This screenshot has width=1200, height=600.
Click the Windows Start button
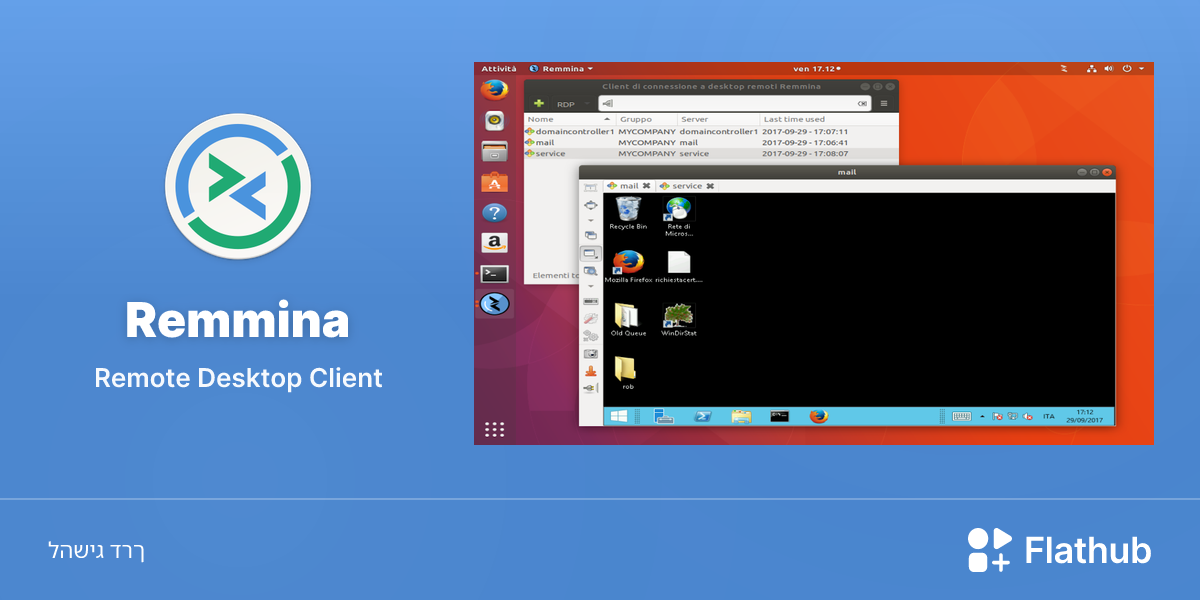pyautogui.click(x=619, y=416)
